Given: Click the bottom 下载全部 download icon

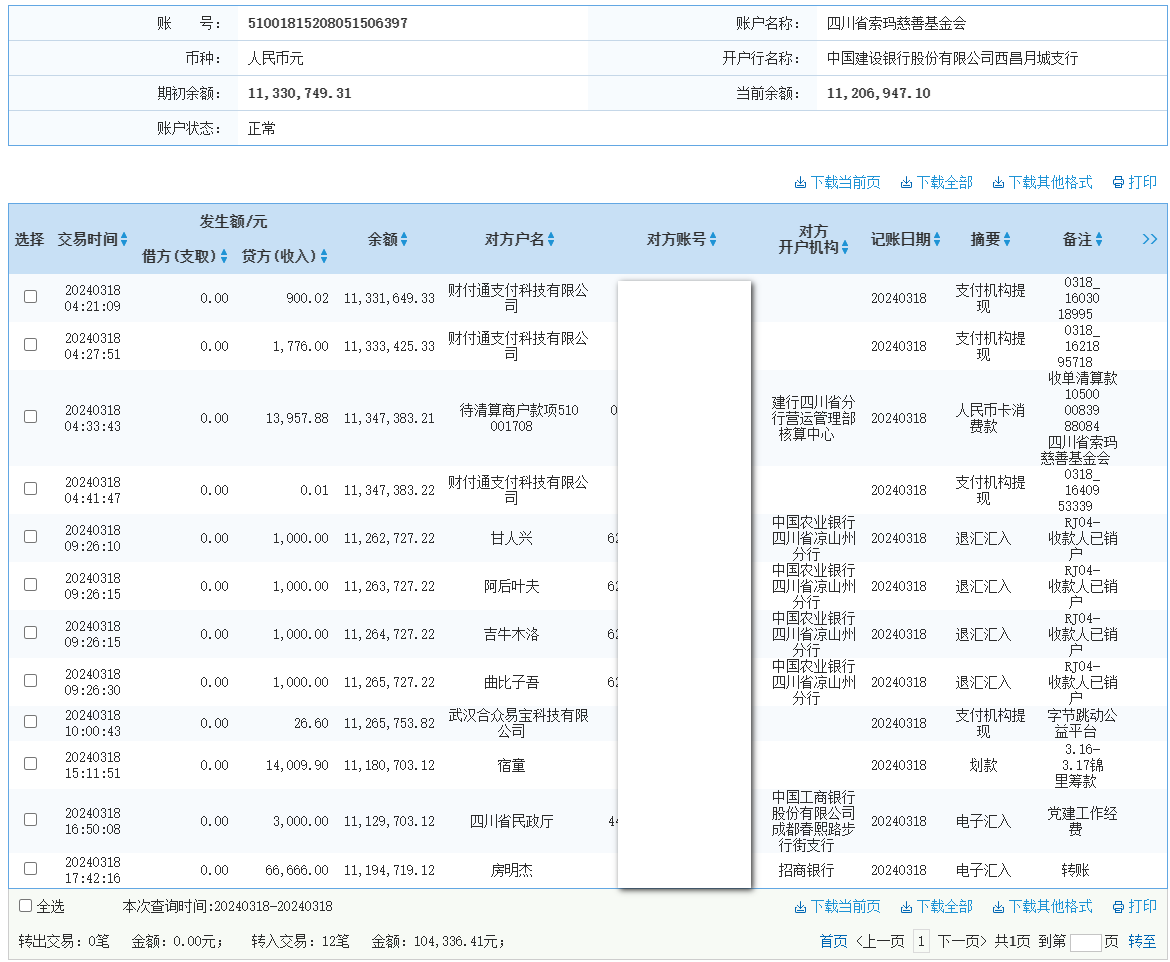Looking at the screenshot, I should tap(906, 907).
